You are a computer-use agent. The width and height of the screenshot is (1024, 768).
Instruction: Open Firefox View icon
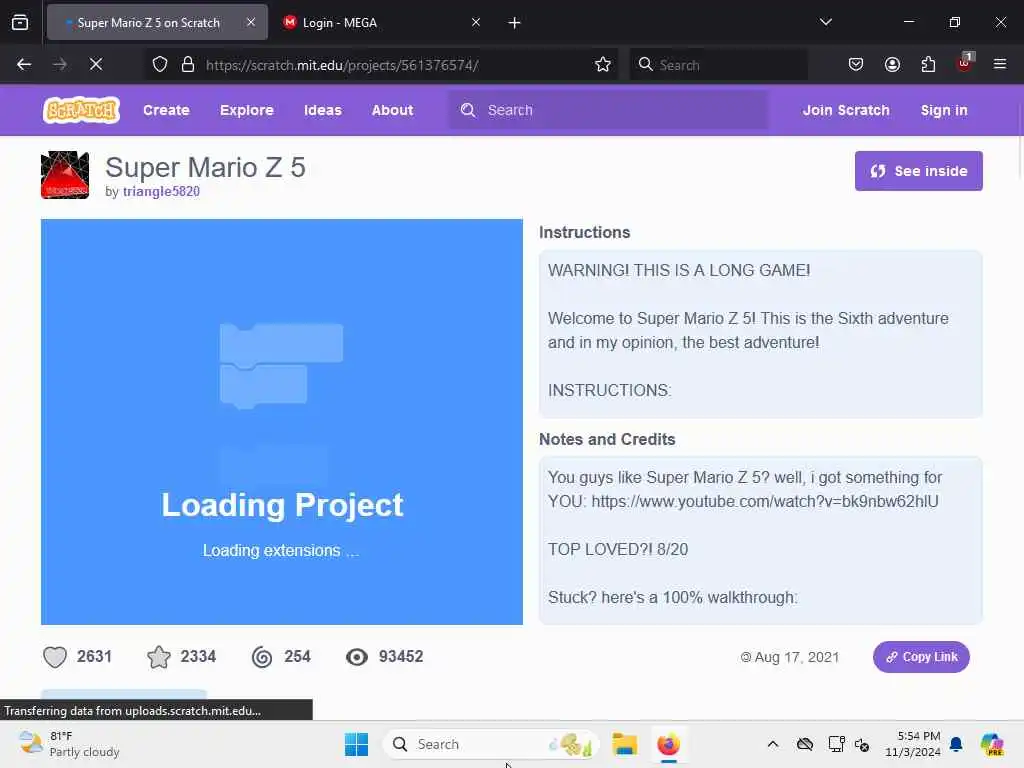pyautogui.click(x=20, y=22)
